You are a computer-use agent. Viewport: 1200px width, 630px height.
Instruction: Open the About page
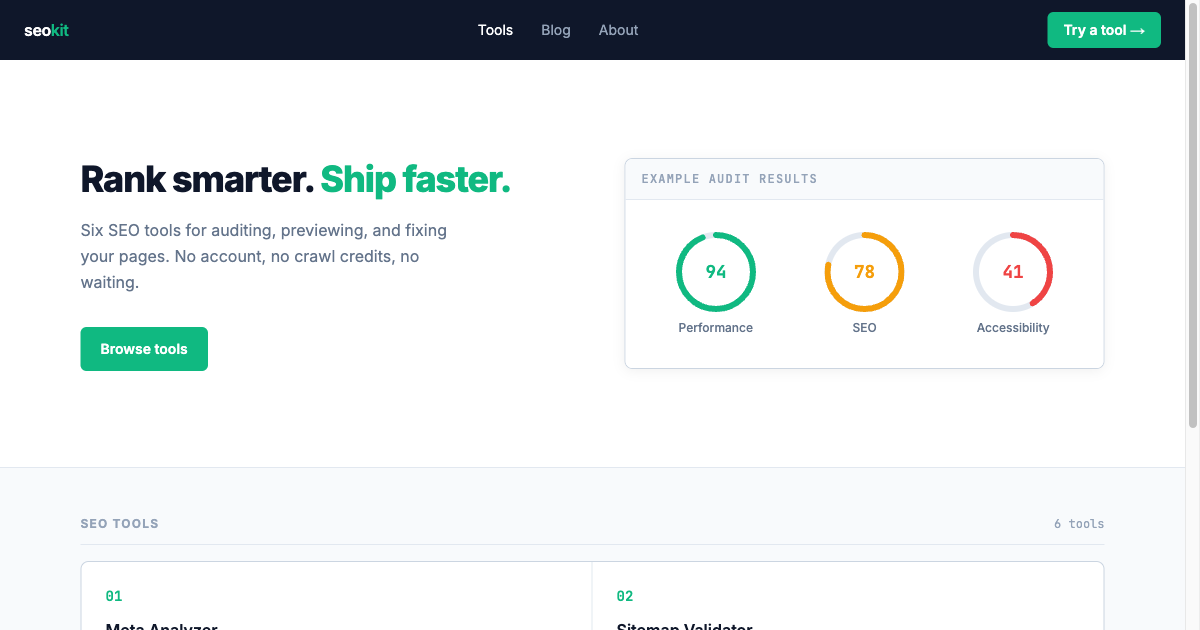[618, 30]
